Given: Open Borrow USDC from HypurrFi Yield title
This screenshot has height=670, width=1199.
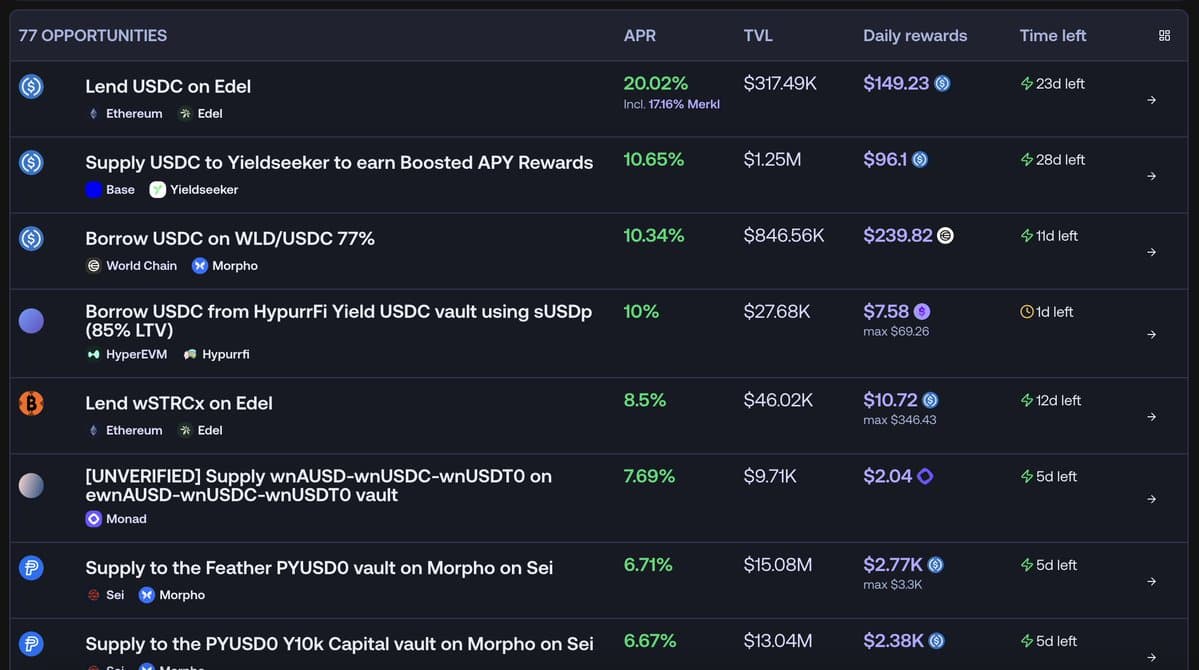Looking at the screenshot, I should 339,320.
